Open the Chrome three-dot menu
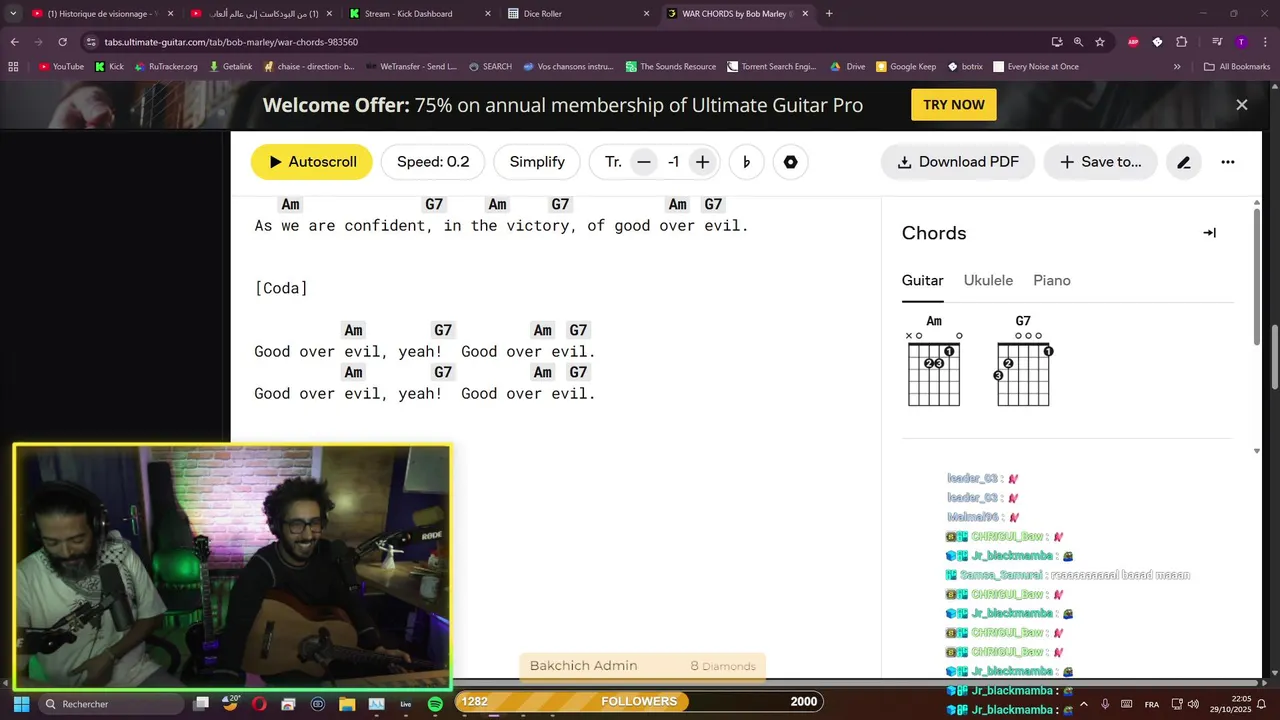 click(x=1265, y=42)
